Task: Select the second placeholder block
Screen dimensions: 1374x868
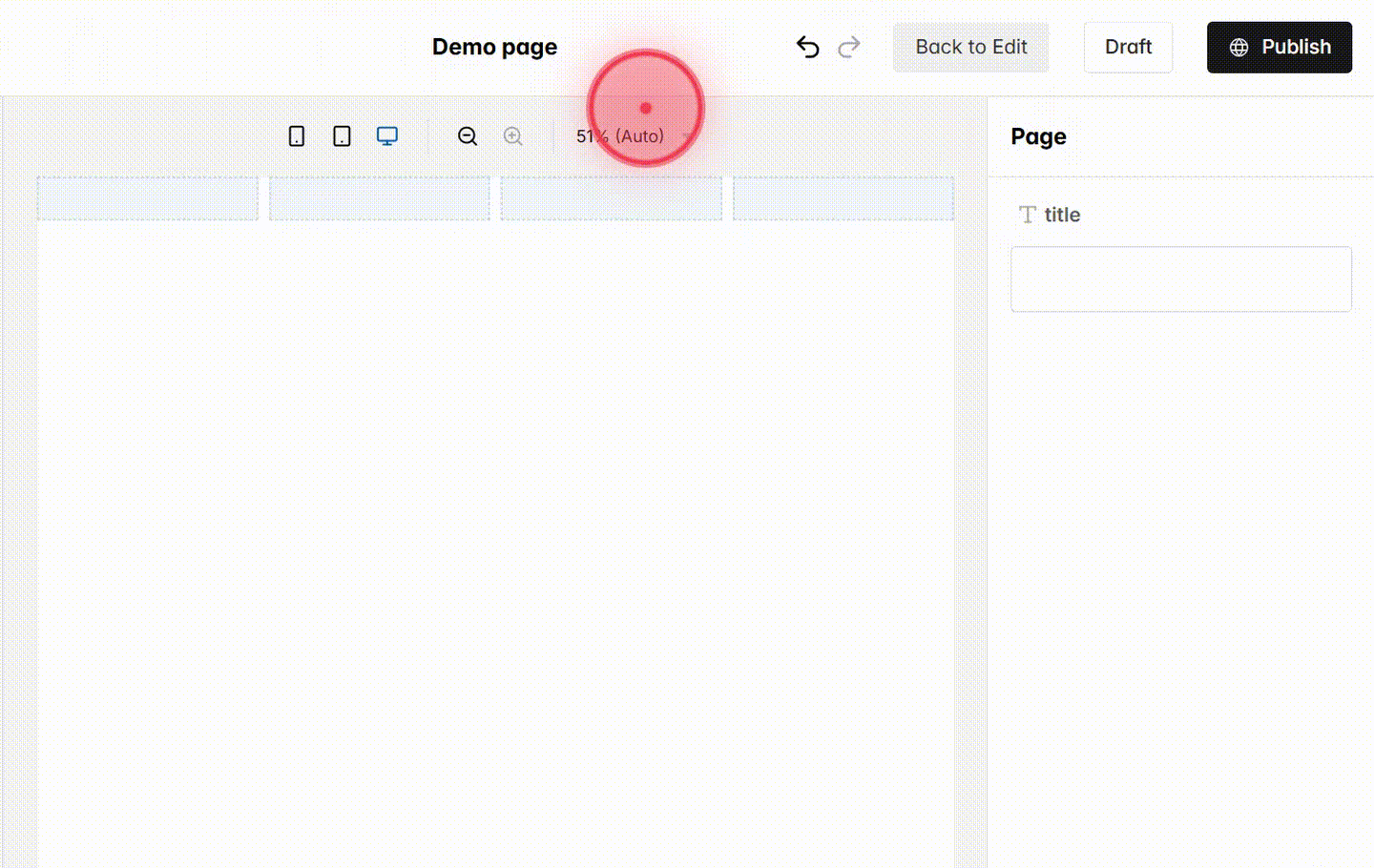Action: click(379, 198)
